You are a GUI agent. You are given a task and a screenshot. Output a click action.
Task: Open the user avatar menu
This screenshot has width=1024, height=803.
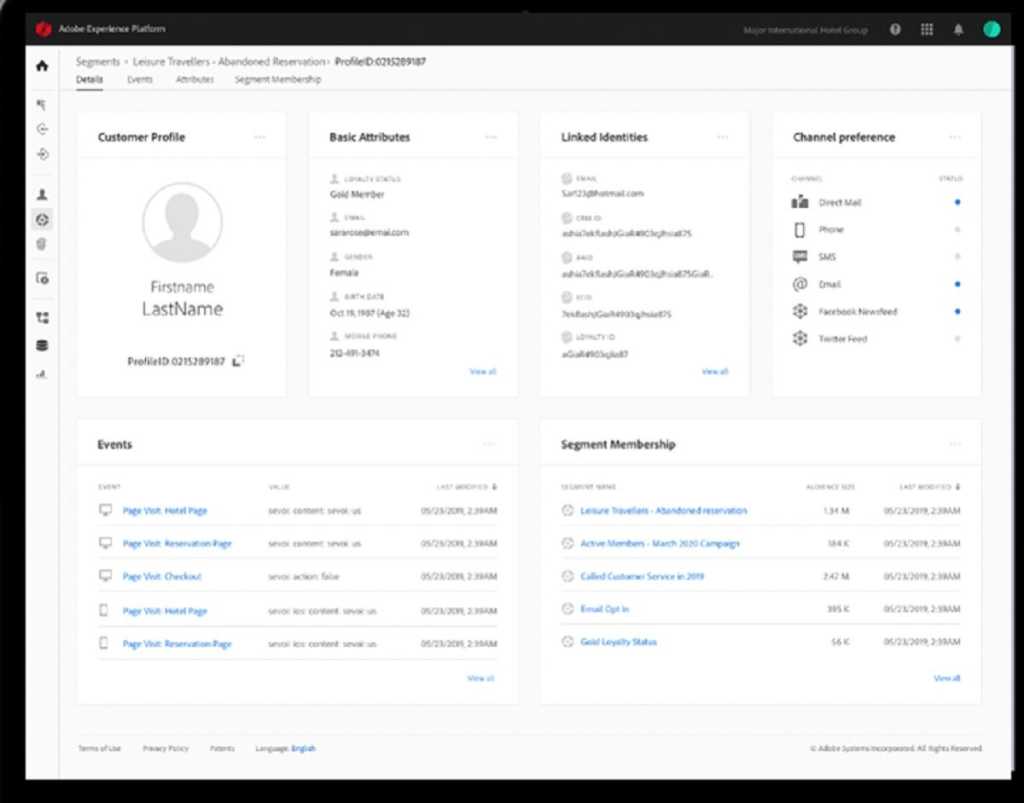click(x=991, y=29)
